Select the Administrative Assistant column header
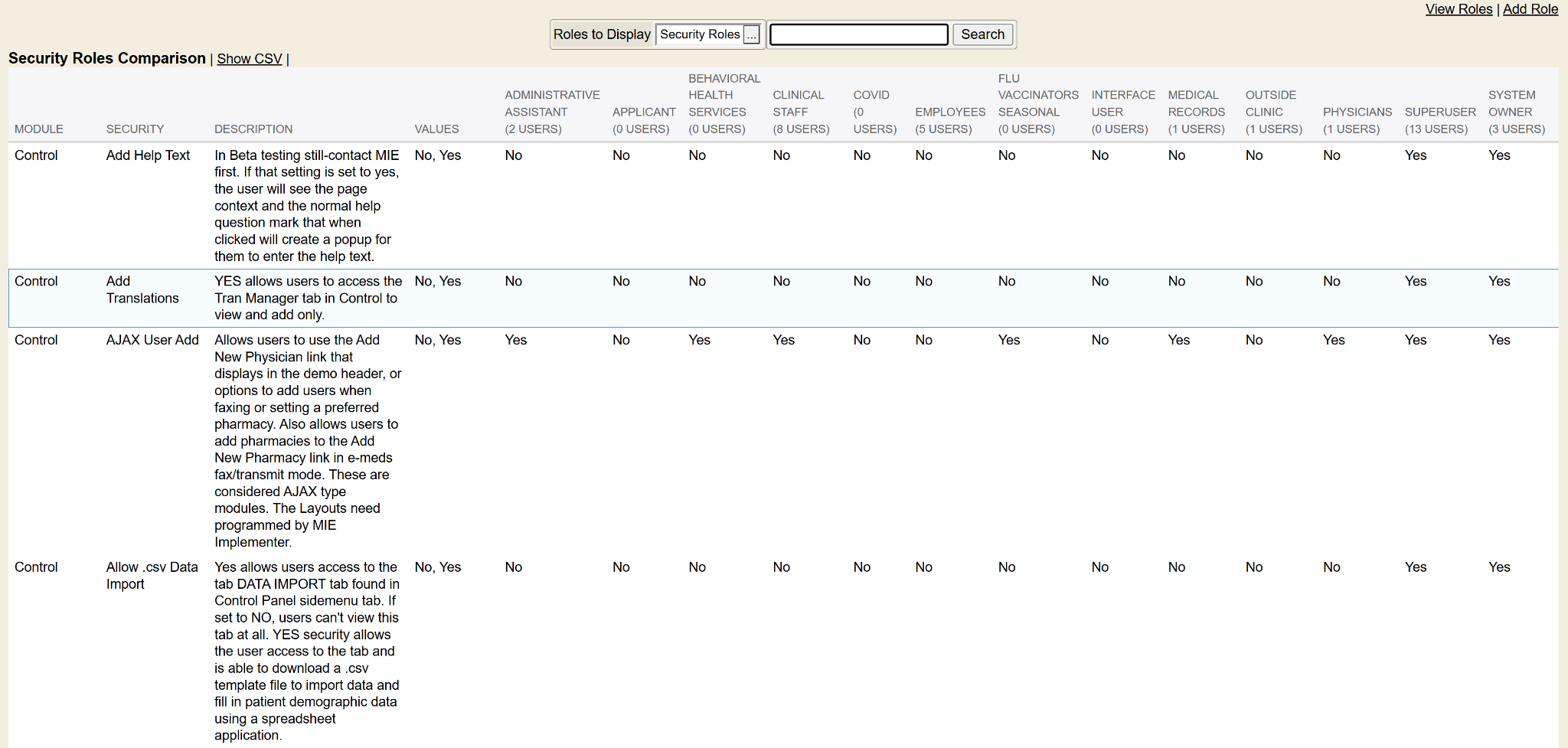Screen dimensions: 1568x748 551,112
